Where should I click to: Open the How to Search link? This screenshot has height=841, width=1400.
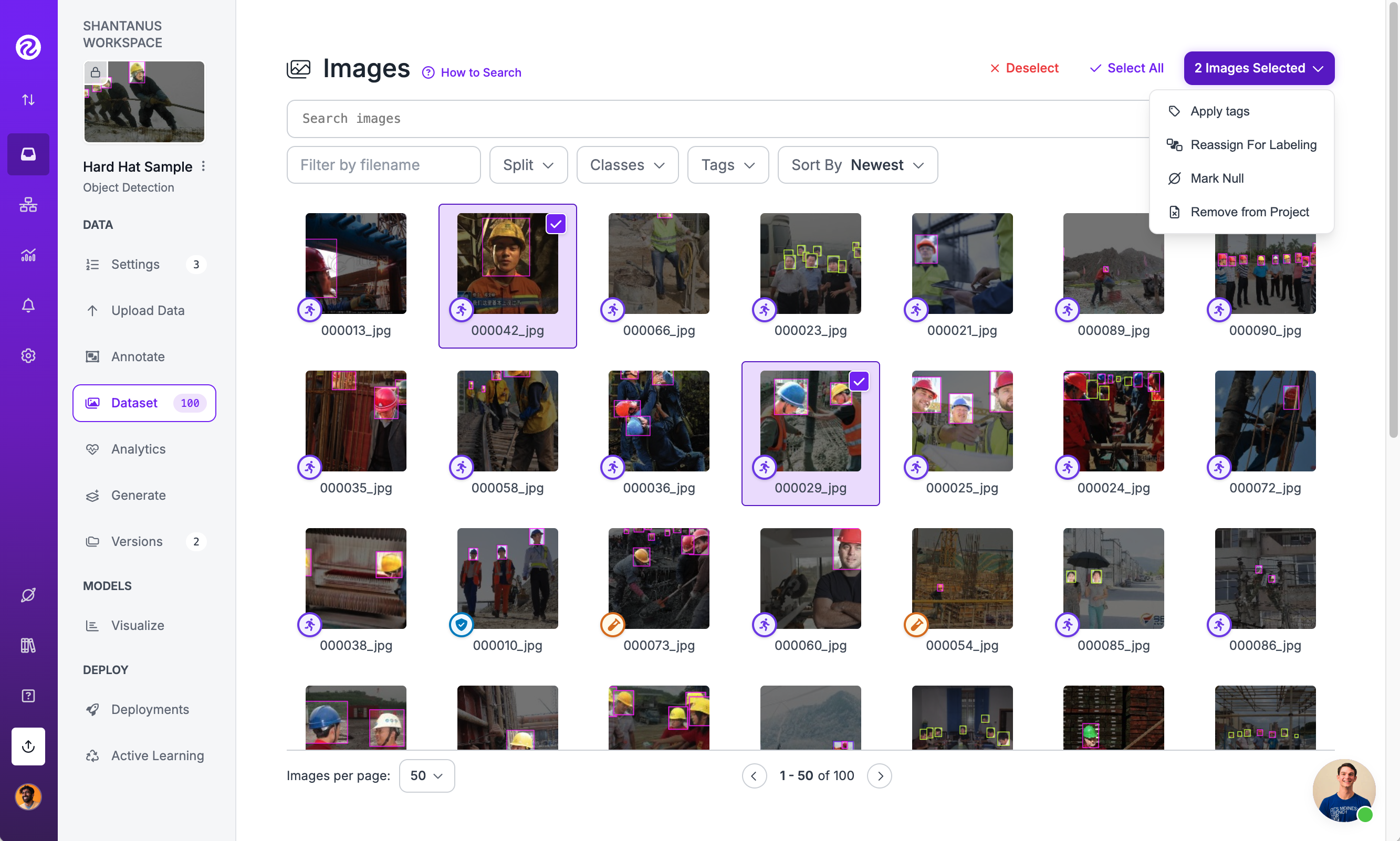click(x=480, y=72)
